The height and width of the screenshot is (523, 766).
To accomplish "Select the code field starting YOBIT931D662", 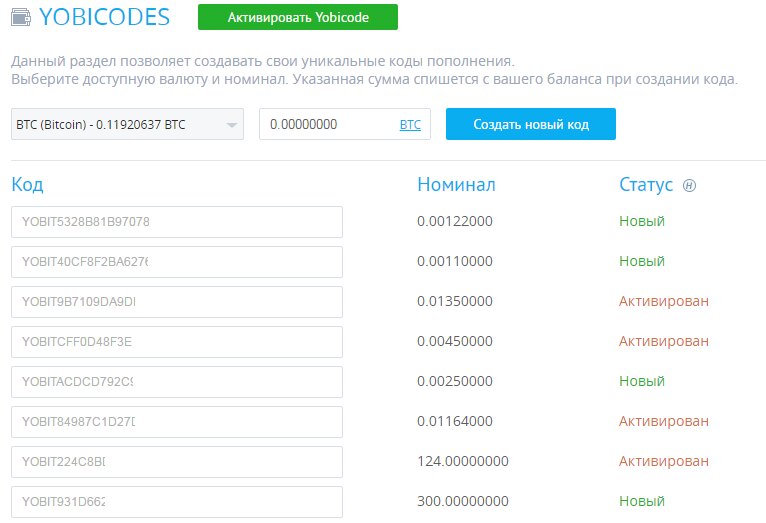I will (x=177, y=501).
